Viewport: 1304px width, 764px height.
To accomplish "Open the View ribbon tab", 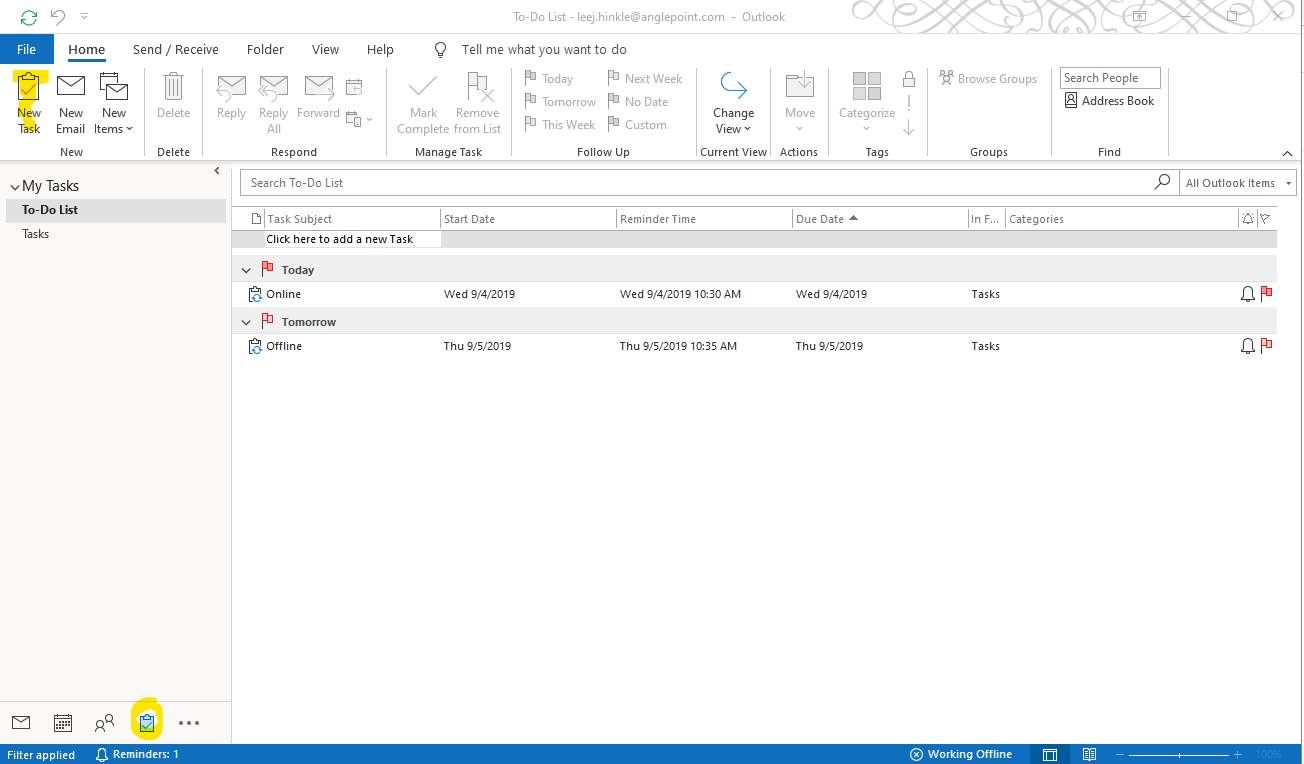I will click(325, 49).
